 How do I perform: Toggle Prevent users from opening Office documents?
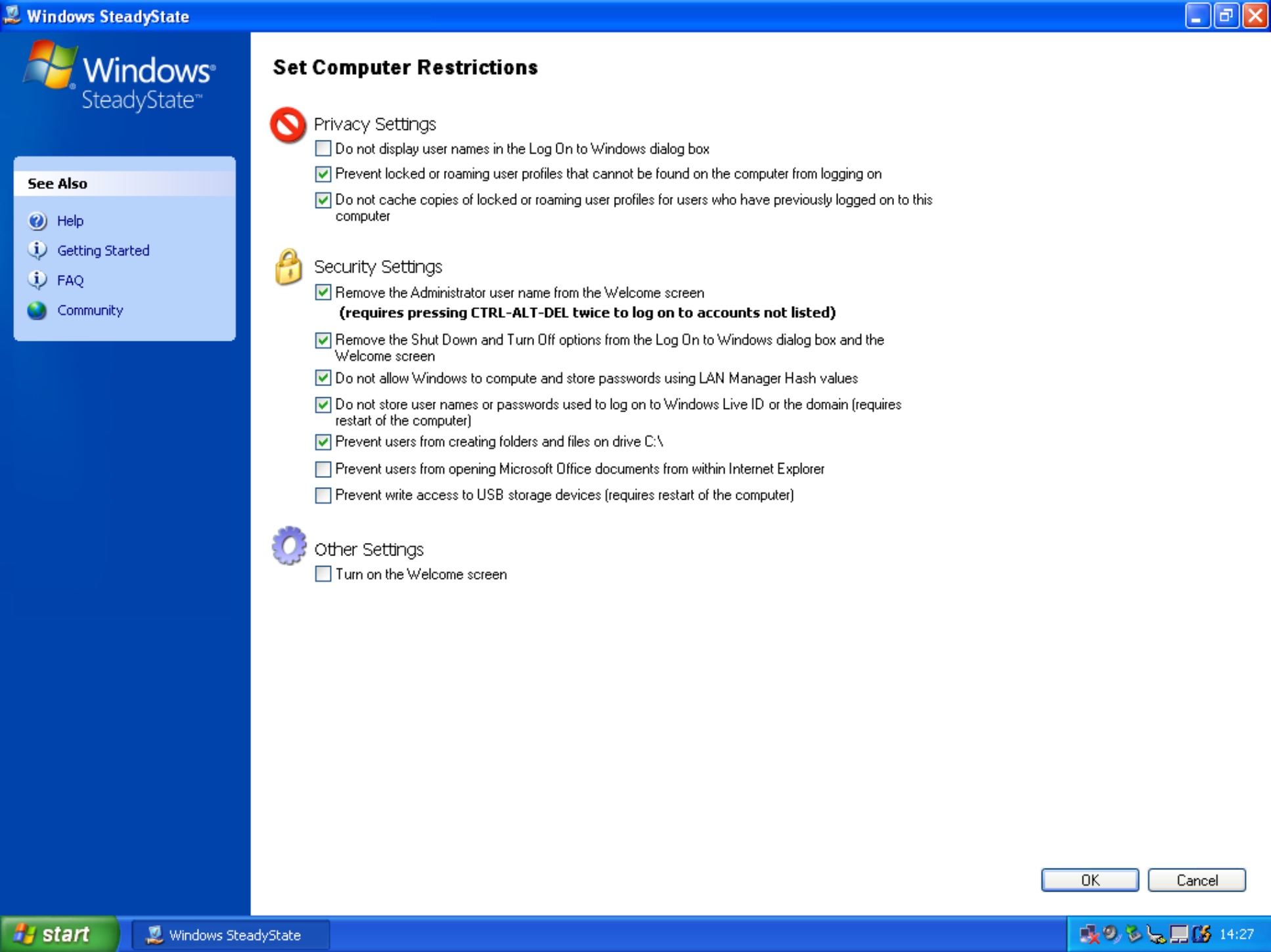[x=323, y=469]
